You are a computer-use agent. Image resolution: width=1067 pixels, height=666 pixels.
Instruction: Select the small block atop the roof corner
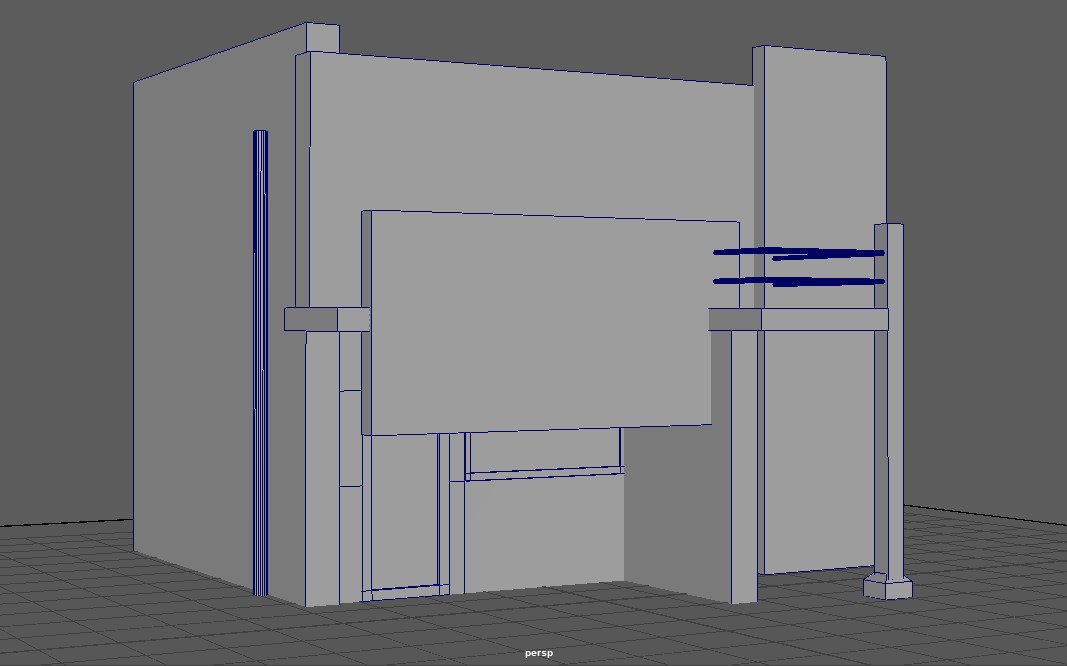(x=322, y=37)
